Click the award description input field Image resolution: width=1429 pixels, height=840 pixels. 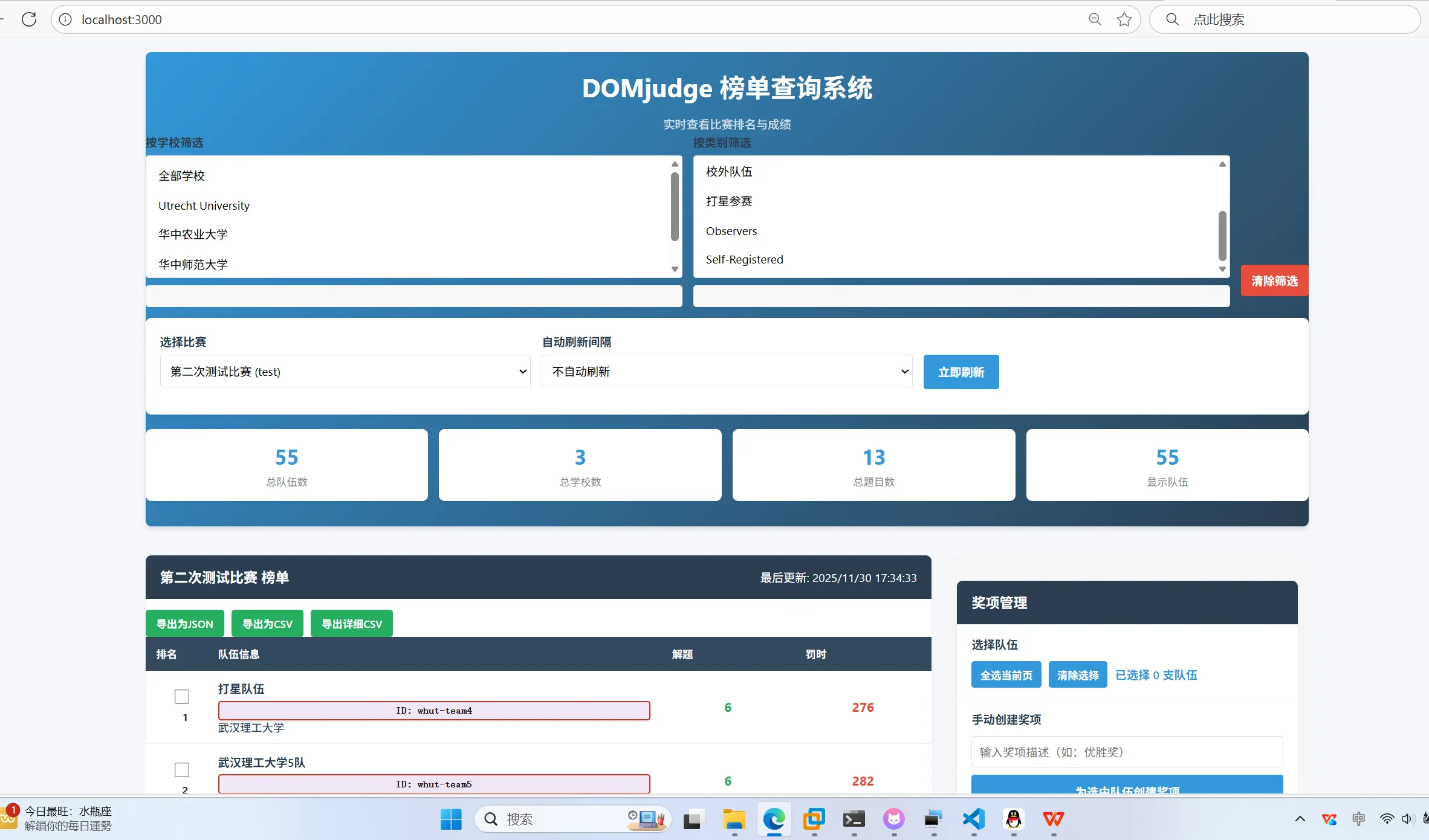pyautogui.click(x=1127, y=752)
